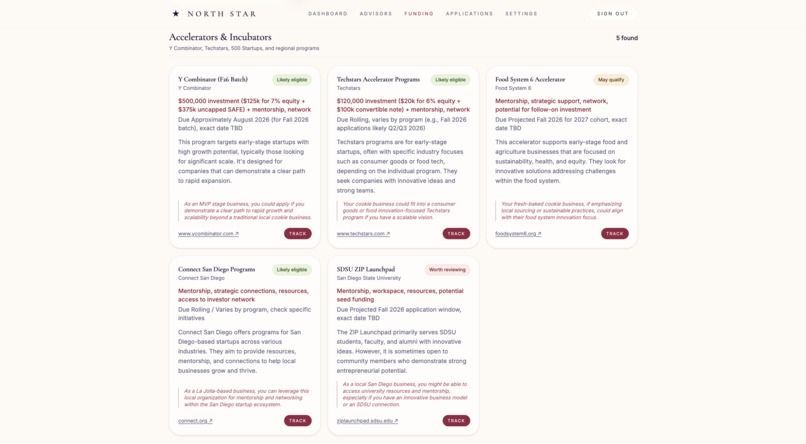Track the SDSU ZIP Launchpad program

(x=456, y=421)
